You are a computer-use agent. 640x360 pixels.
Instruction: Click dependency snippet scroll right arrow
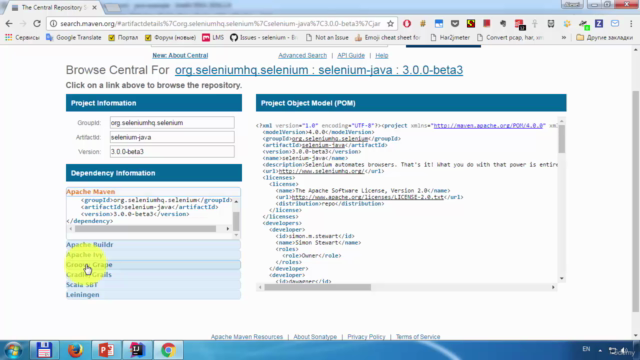coord(228,229)
